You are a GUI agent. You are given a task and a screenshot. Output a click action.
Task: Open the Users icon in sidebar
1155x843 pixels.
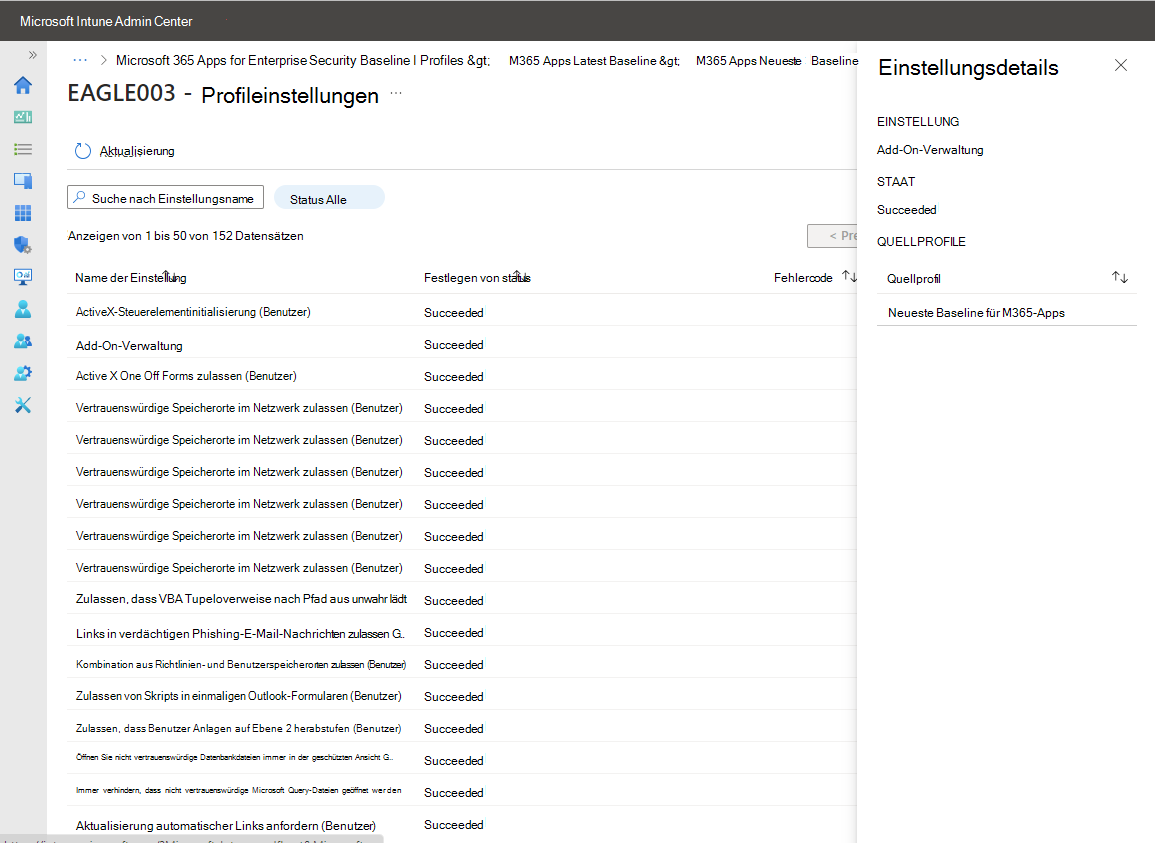click(x=23, y=309)
